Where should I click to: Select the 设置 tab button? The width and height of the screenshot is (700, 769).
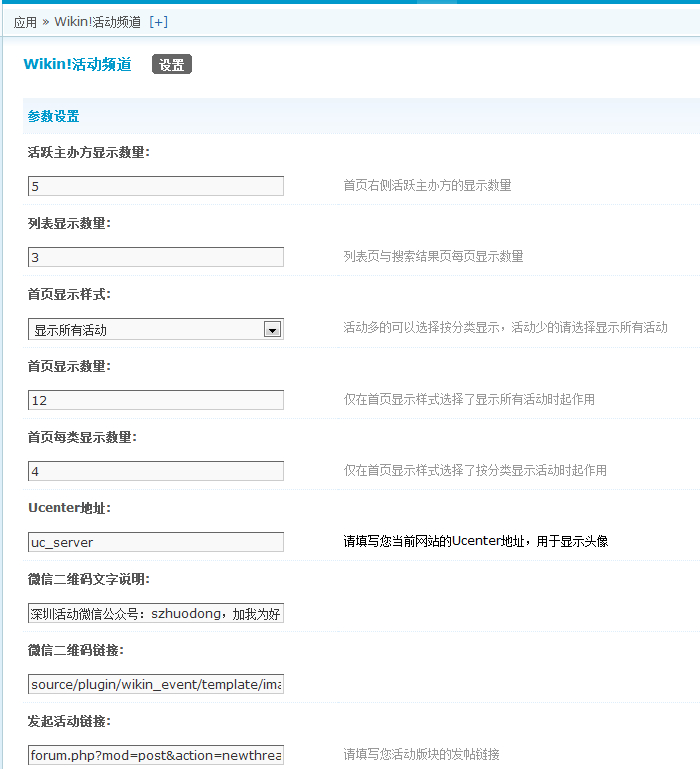172,64
